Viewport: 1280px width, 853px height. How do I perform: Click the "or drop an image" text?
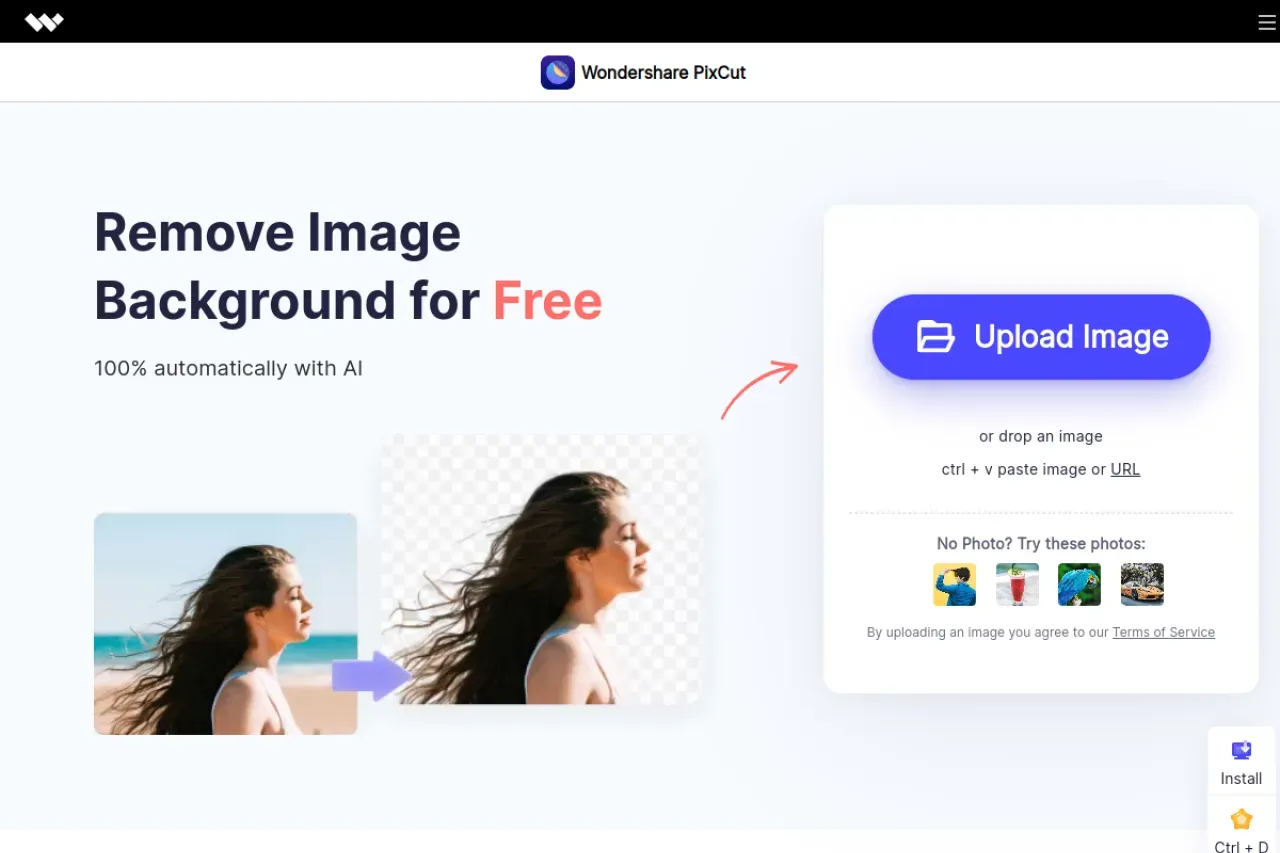tap(1041, 436)
